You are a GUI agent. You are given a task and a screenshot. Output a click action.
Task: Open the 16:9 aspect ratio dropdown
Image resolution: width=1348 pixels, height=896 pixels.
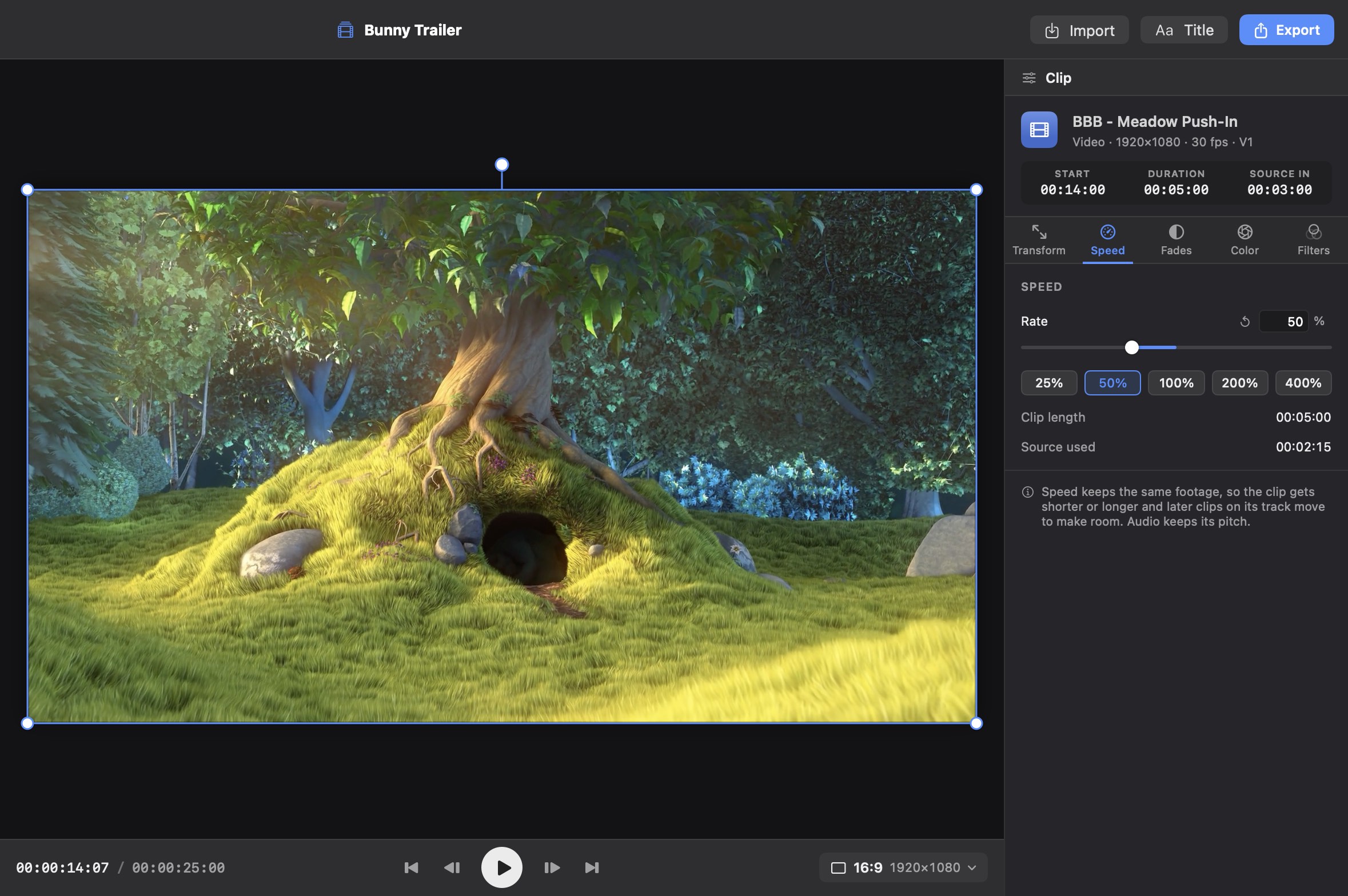click(903, 867)
